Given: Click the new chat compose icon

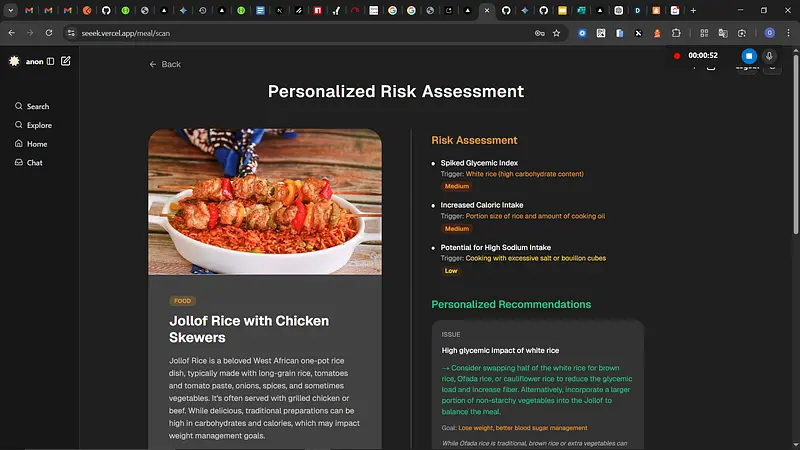Looking at the screenshot, I should click(66, 61).
